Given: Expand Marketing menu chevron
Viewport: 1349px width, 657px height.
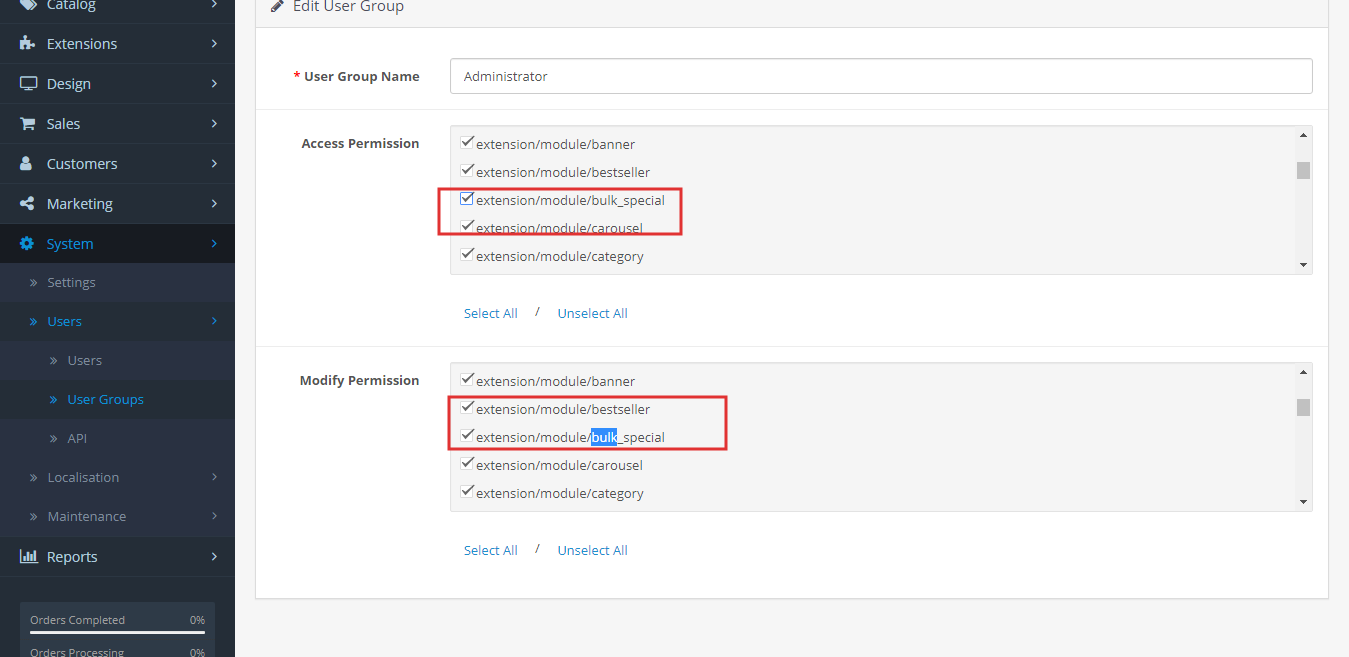Looking at the screenshot, I should point(214,204).
